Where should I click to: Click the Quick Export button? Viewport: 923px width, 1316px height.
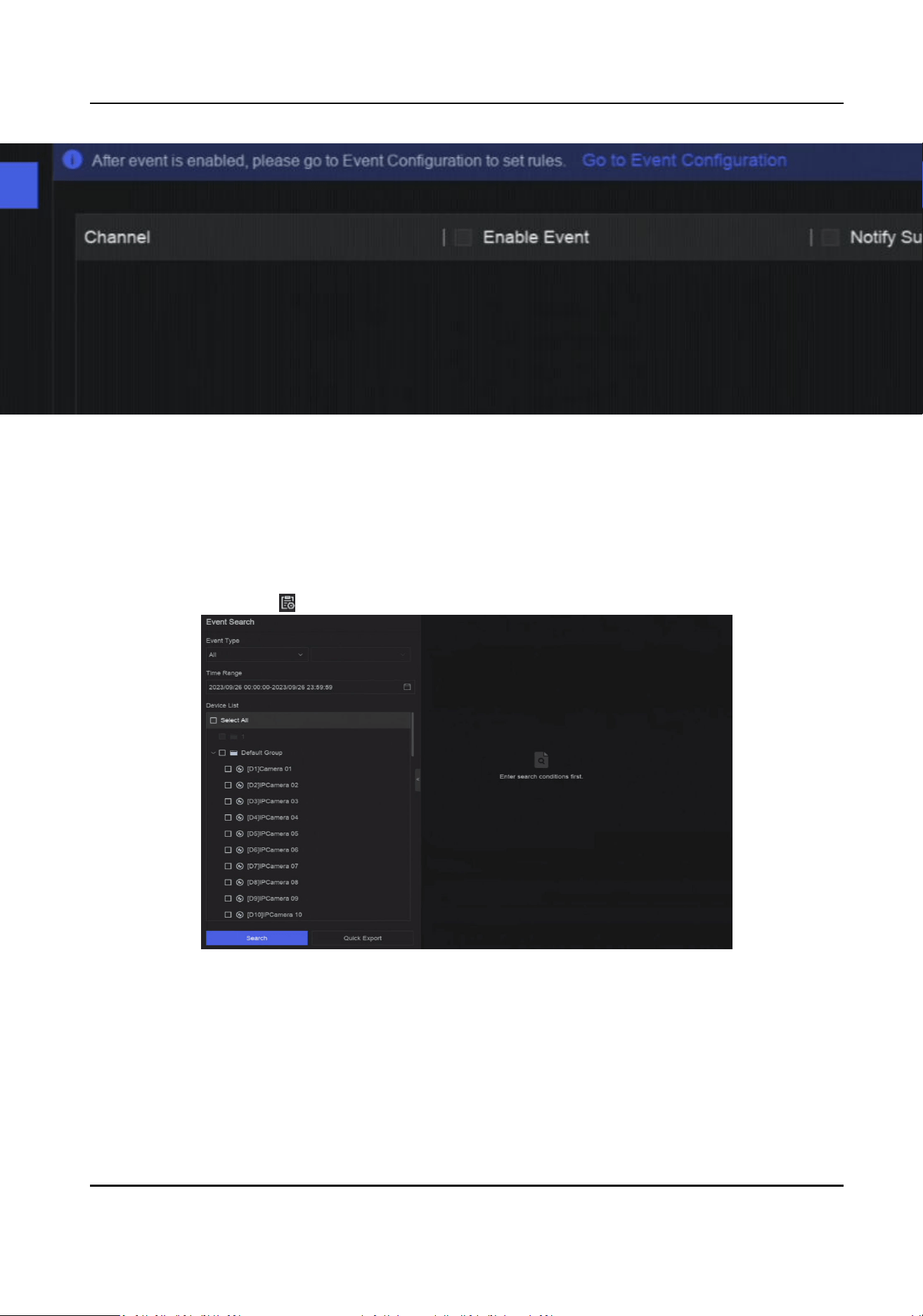pyautogui.click(x=363, y=938)
